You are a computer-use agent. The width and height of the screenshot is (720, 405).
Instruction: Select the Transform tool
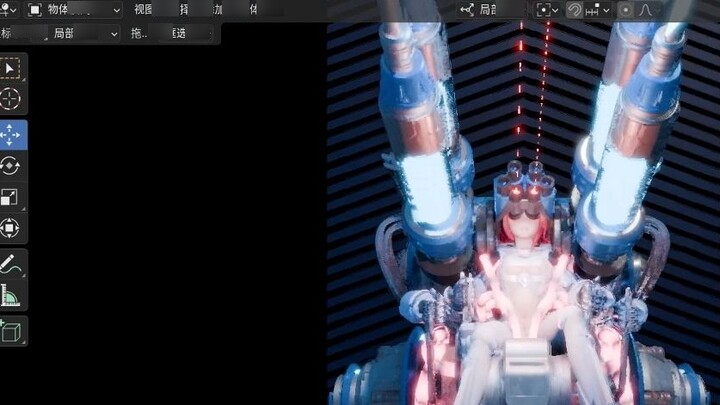[11, 228]
